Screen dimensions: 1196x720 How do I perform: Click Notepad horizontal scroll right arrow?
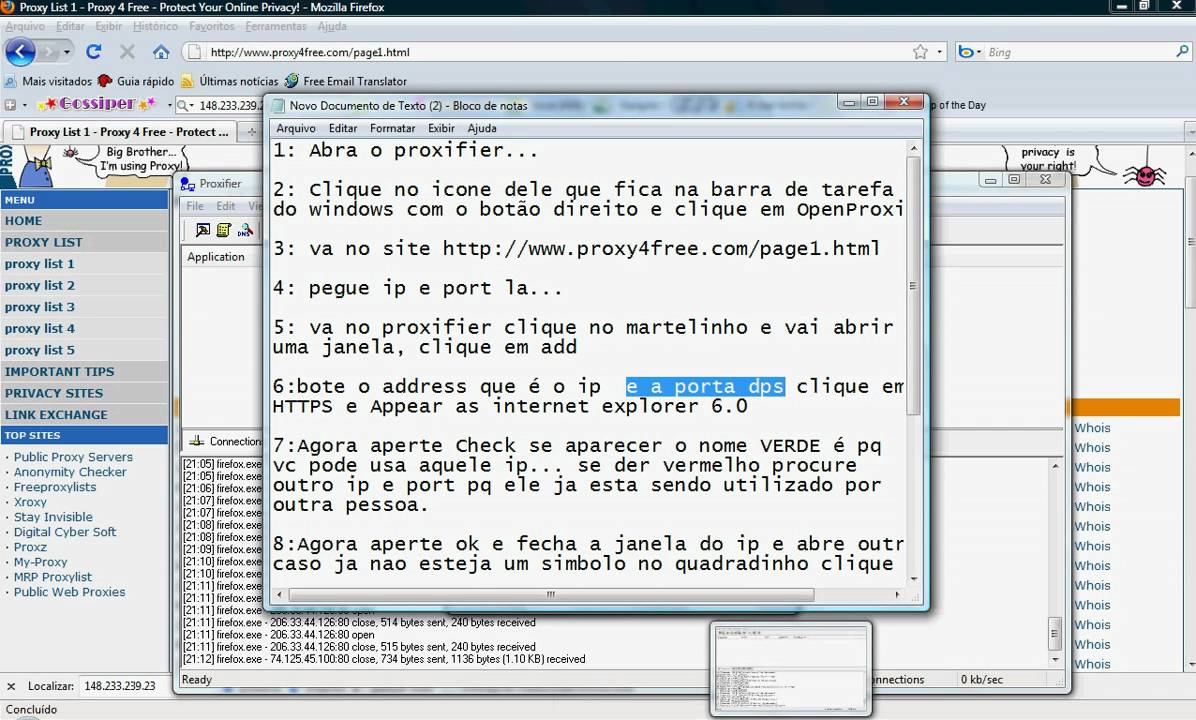tap(897, 594)
